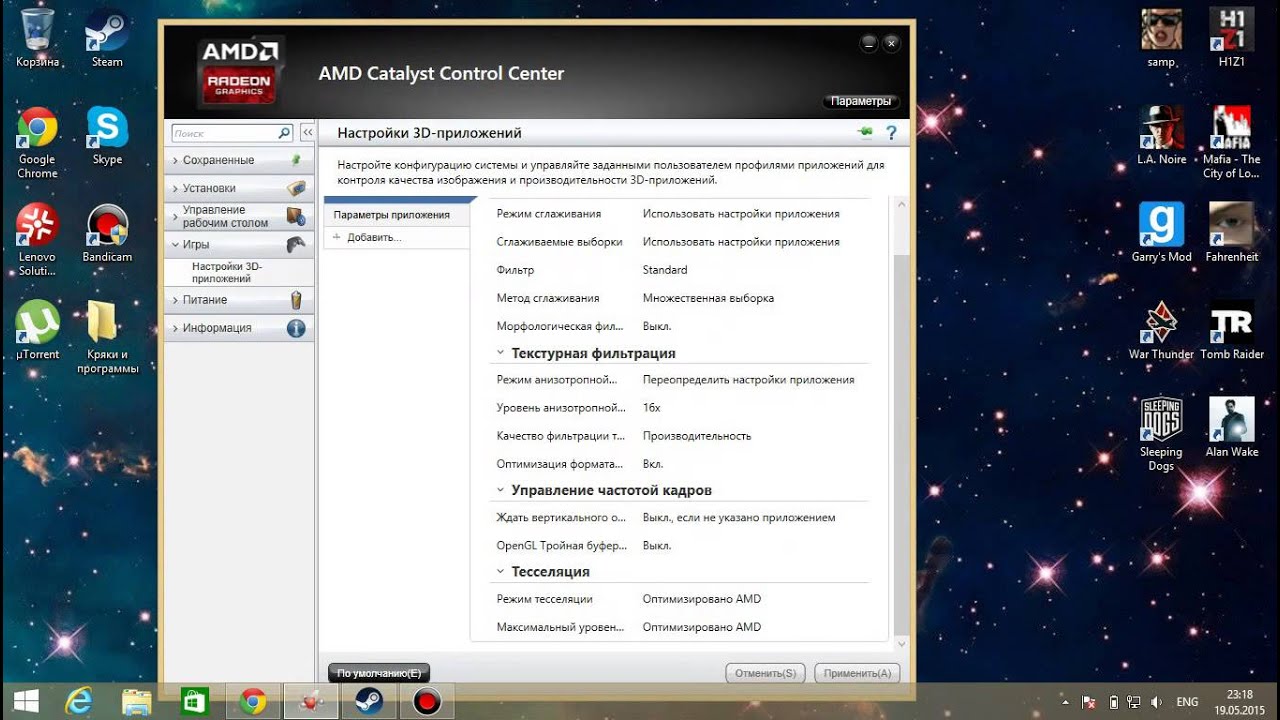Open the Кряки и программы folder
1280x720 pixels.
(107, 338)
